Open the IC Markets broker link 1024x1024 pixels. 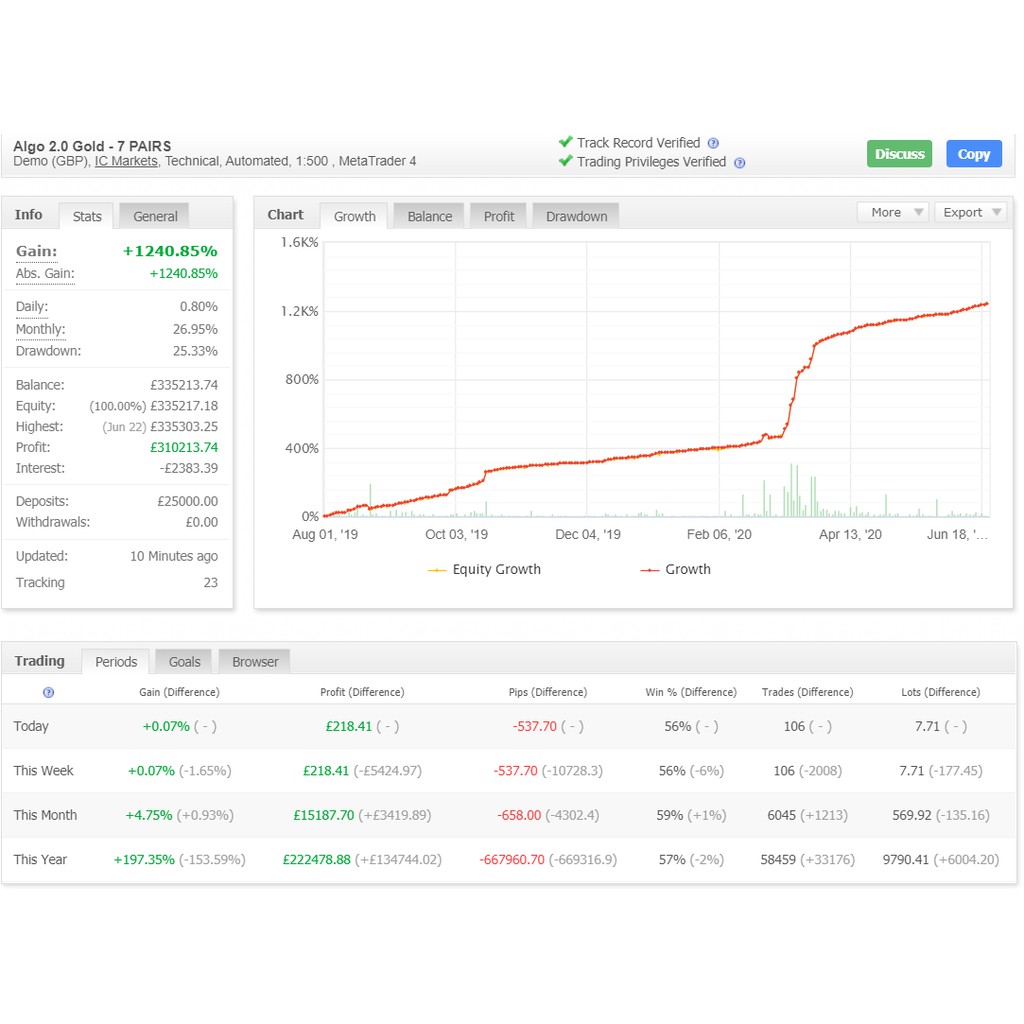[126, 161]
